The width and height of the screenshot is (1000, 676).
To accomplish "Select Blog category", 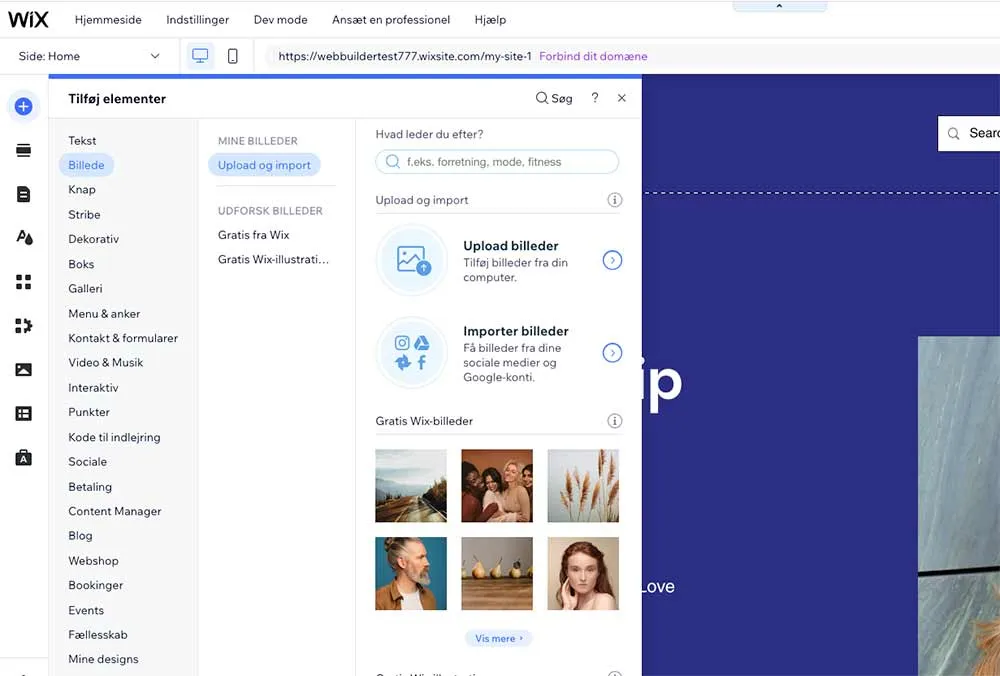I will tap(80, 536).
